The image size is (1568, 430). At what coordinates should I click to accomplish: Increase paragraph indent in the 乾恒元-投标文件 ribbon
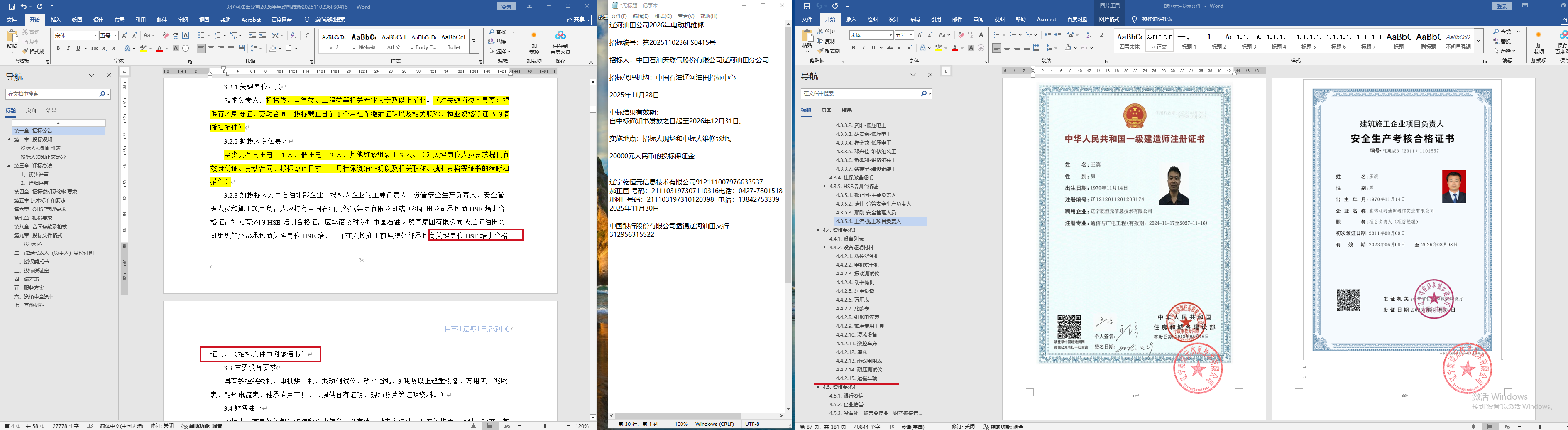tap(1058, 35)
